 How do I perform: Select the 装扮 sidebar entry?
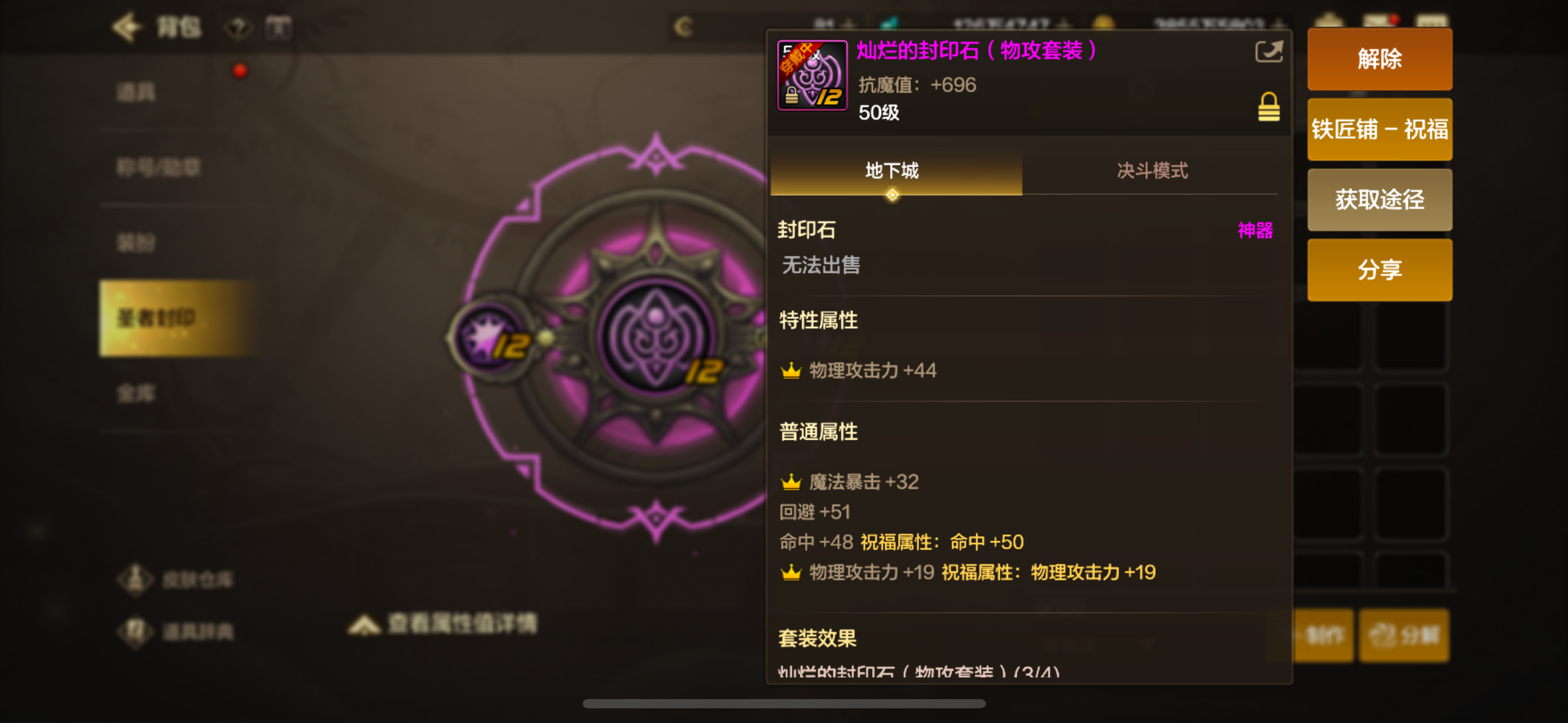136,243
